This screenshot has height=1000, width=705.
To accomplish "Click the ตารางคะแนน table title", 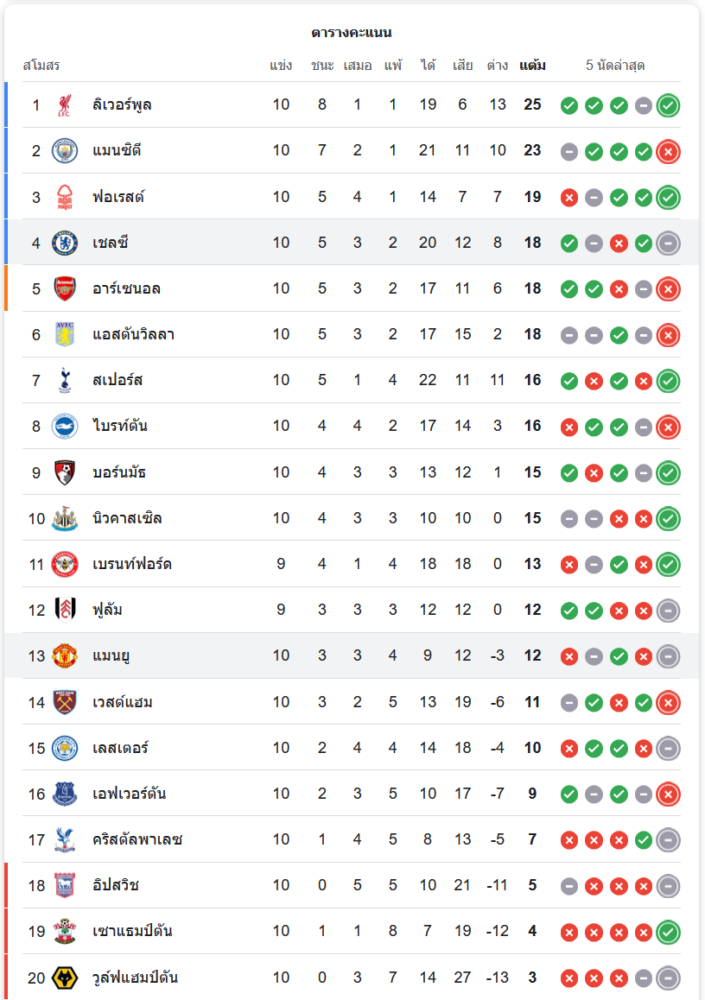I will coord(352,32).
